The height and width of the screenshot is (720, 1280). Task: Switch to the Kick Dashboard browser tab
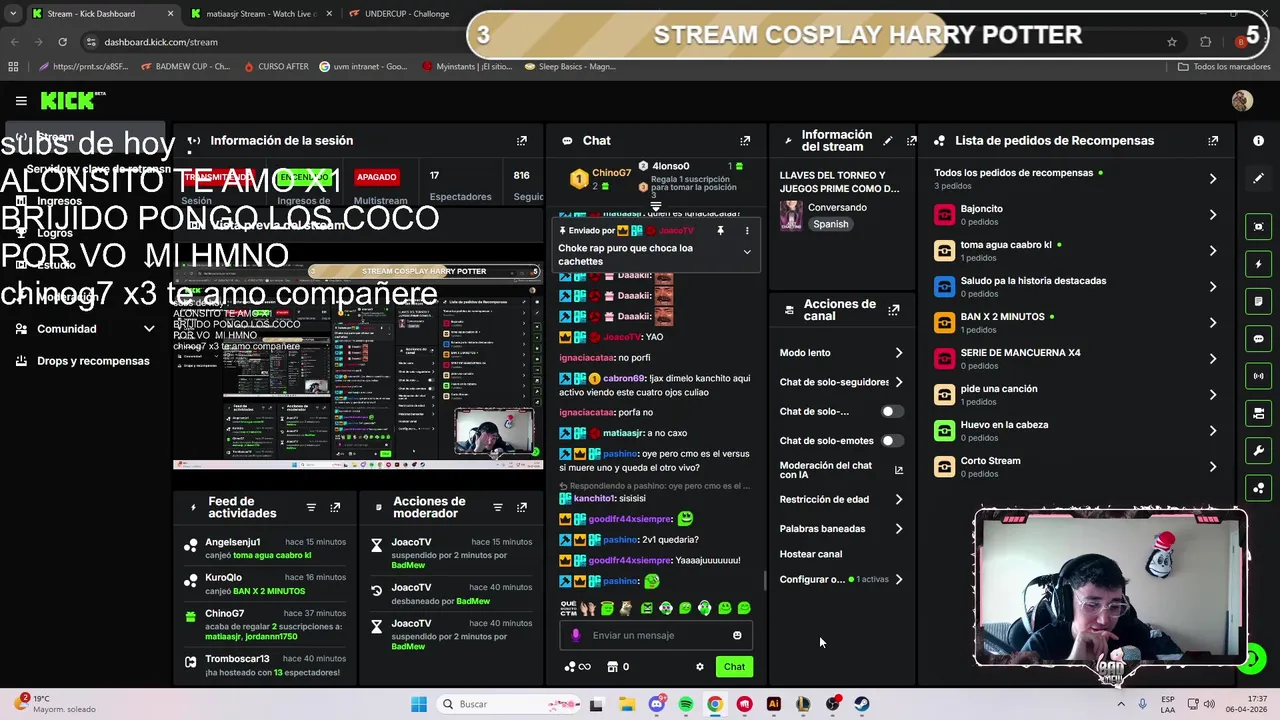[x=102, y=14]
